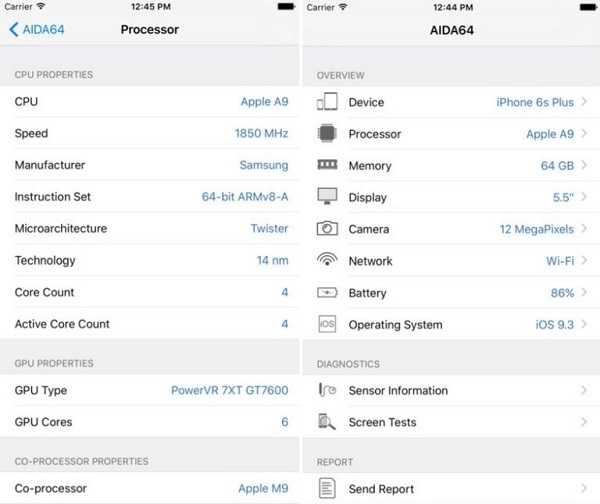
Task: Tap the iOS Operating System icon
Action: (x=327, y=325)
